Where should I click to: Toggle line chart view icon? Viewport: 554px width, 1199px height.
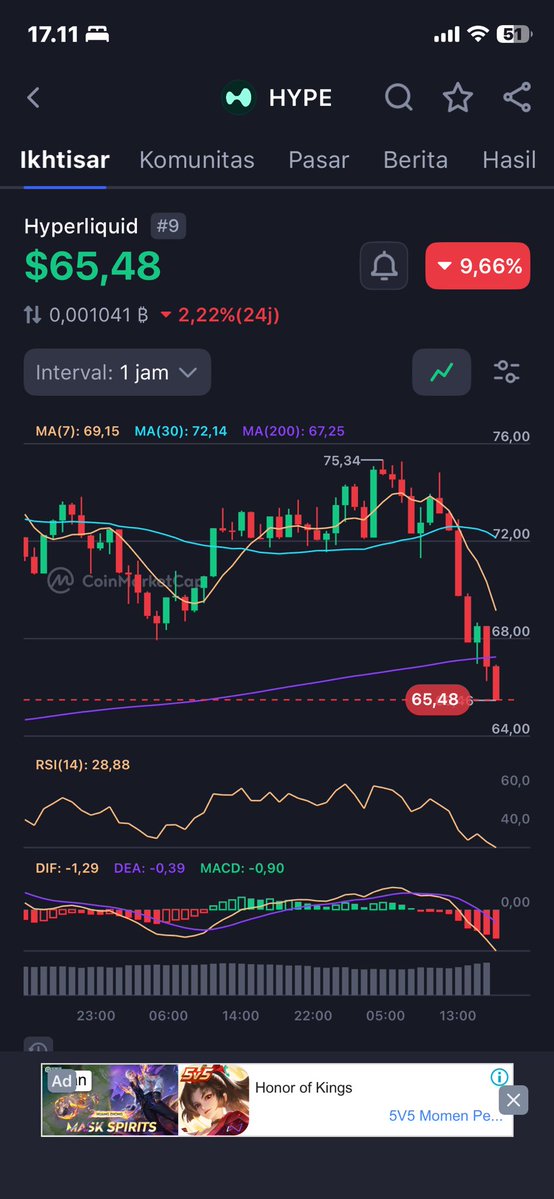(442, 372)
